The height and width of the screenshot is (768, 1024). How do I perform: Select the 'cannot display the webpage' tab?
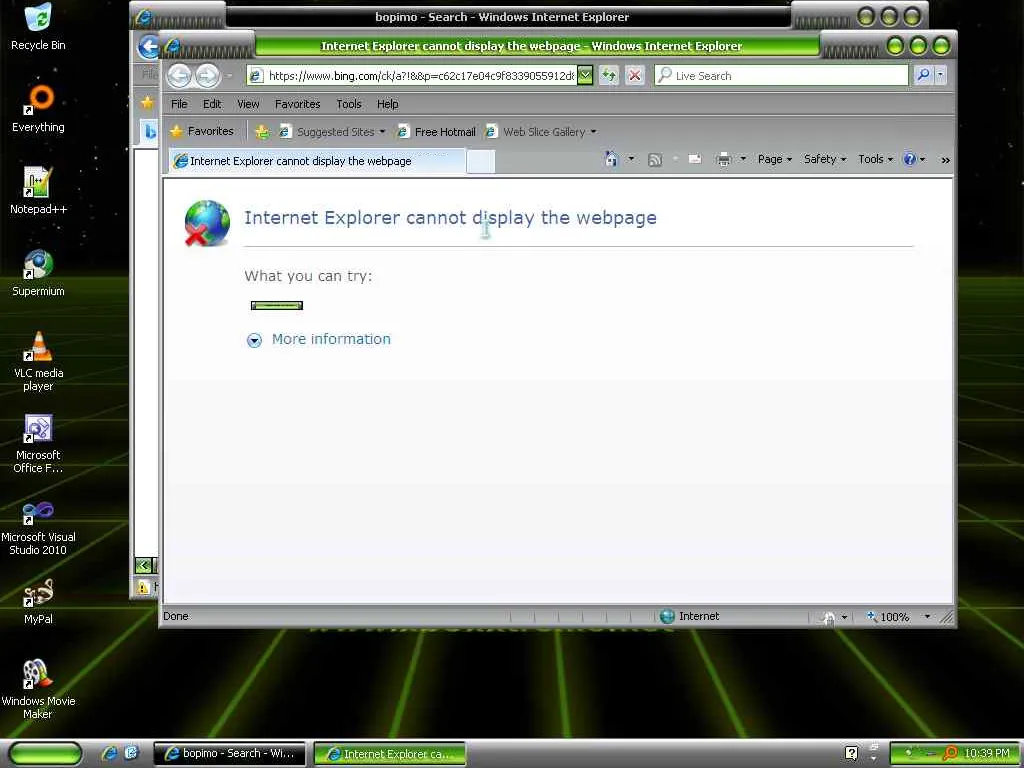[317, 161]
